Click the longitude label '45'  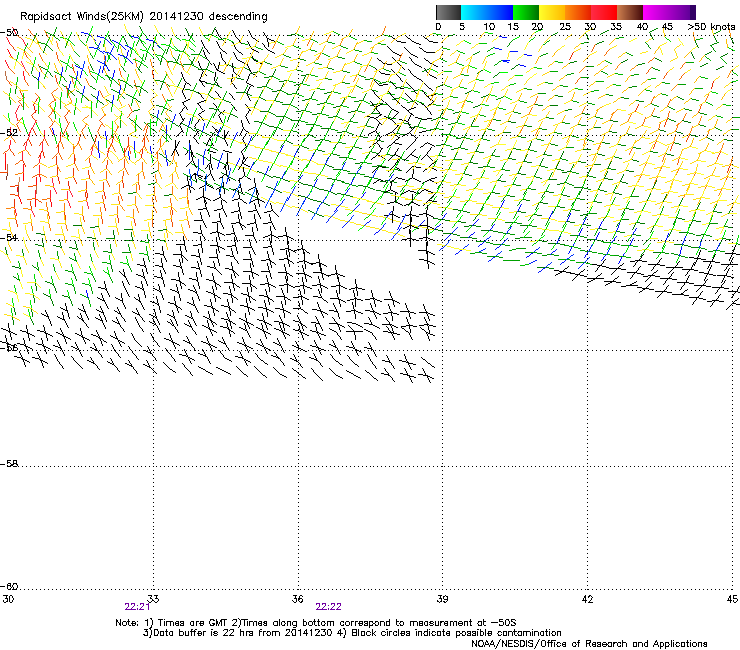tap(732, 599)
